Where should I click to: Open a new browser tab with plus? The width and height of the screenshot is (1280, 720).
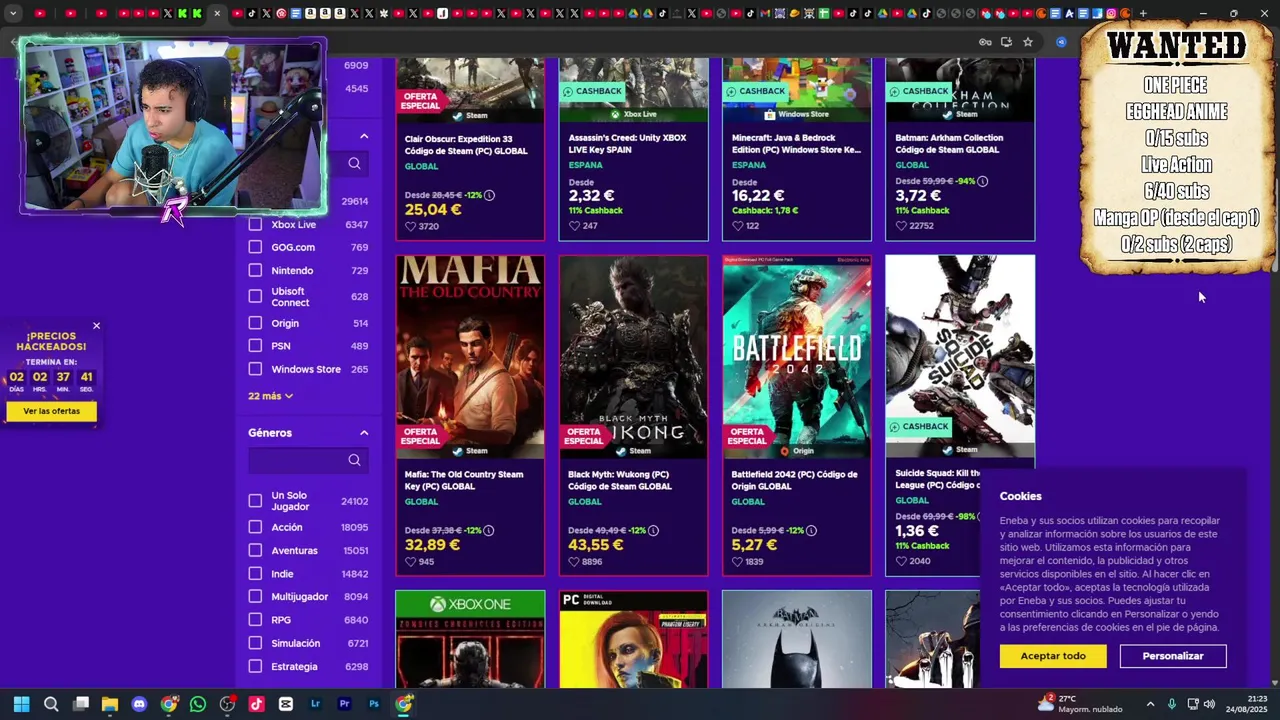coord(1143,13)
